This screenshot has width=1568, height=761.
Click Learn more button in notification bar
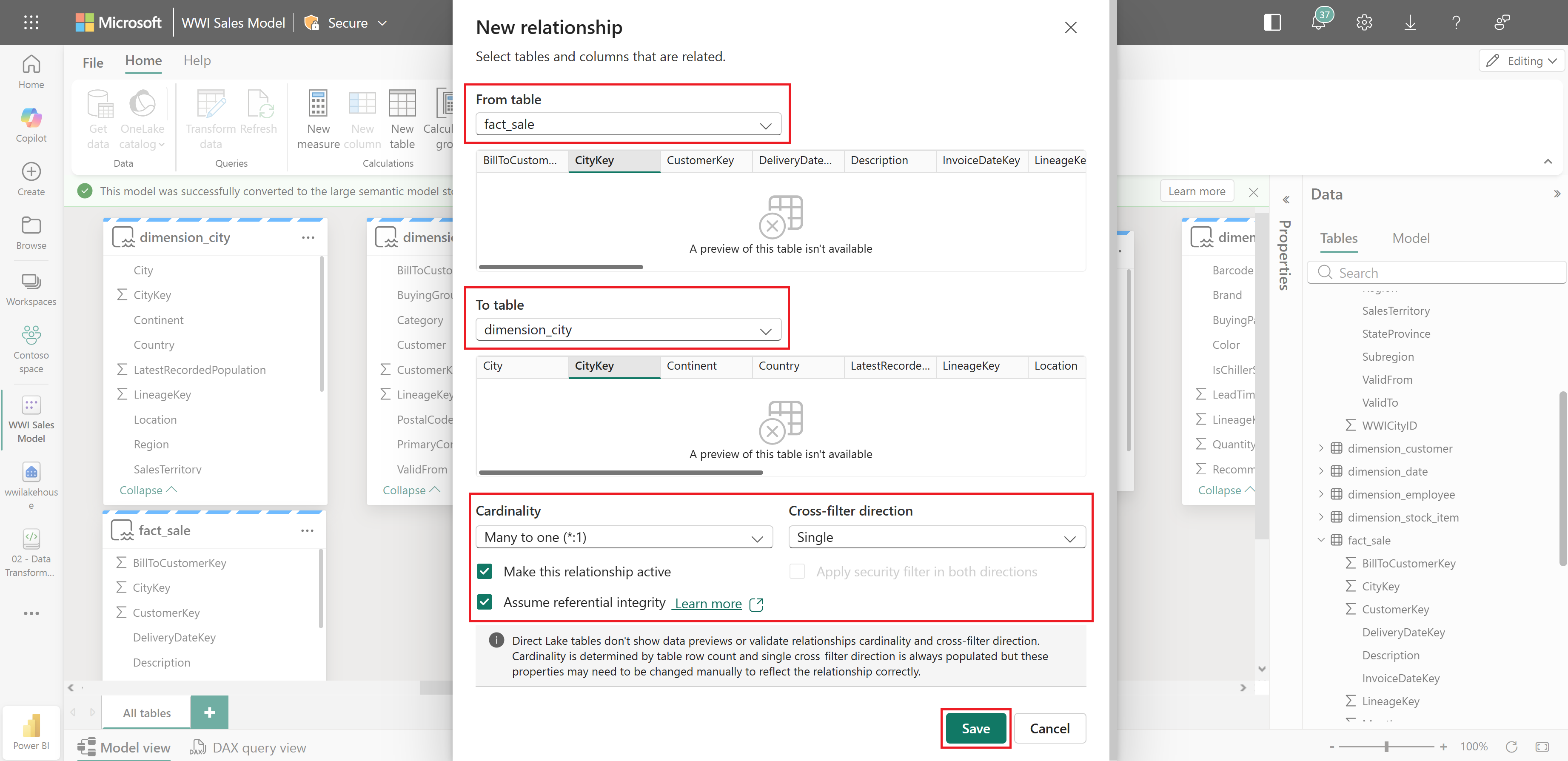1196,191
